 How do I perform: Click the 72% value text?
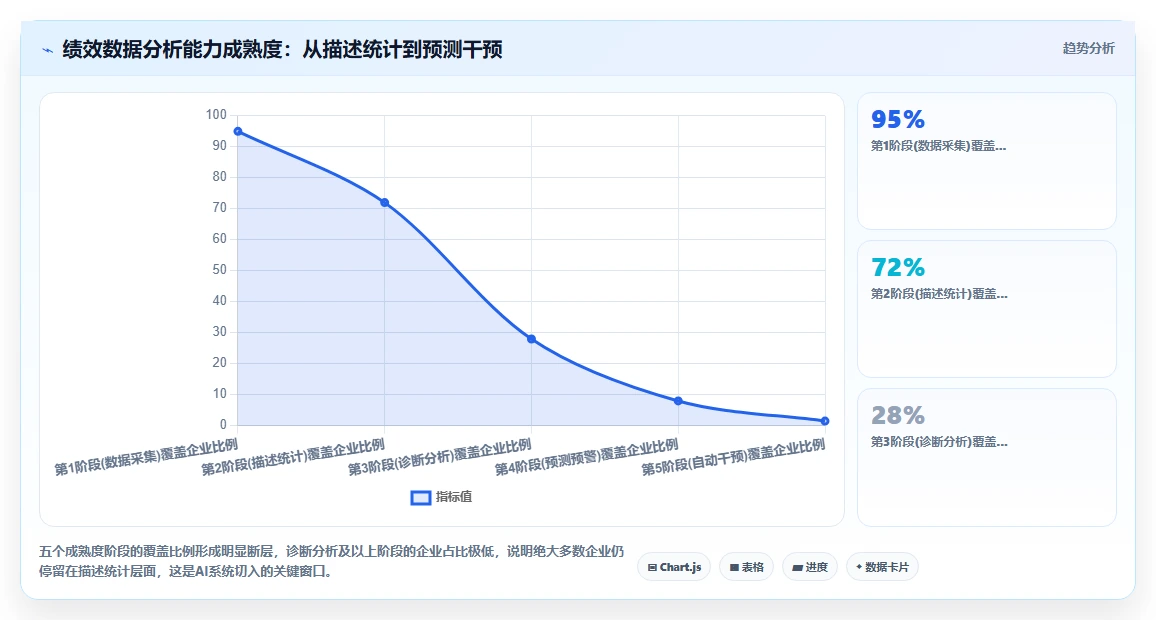(897, 268)
